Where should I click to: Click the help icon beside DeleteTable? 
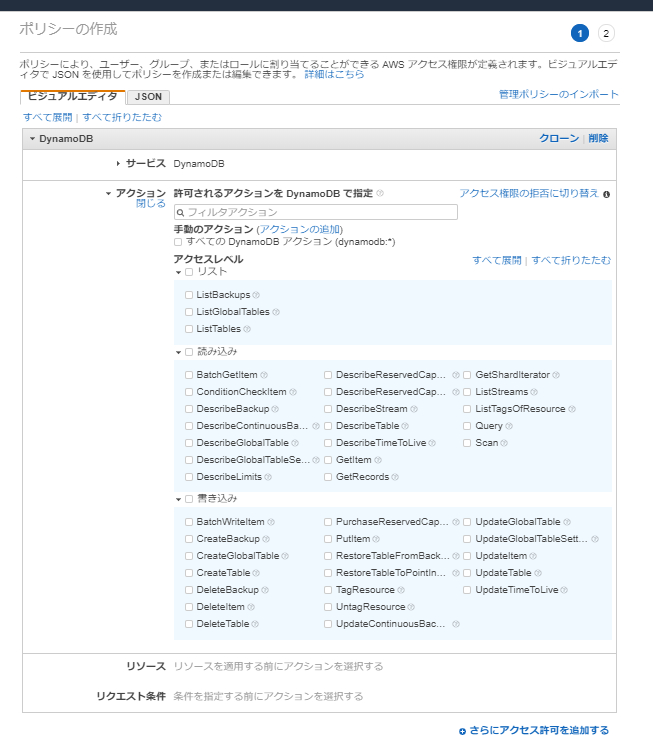[x=255, y=624]
